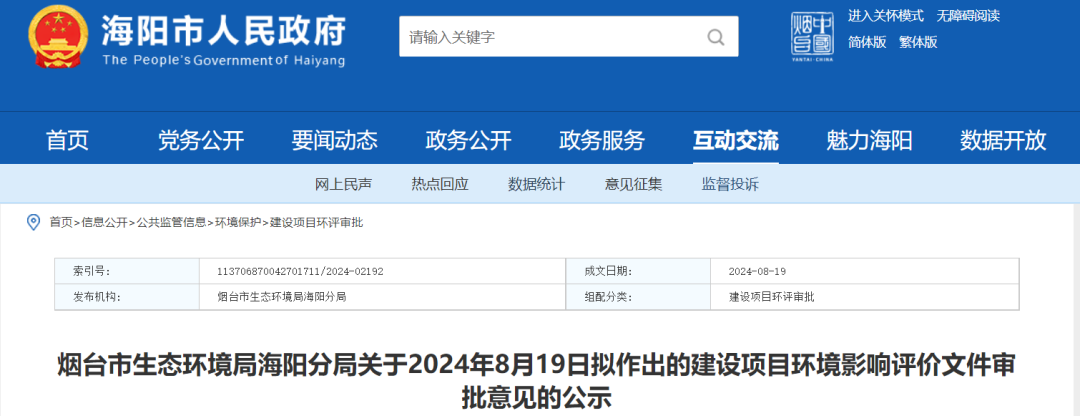This screenshot has width=1080, height=416.
Task: Select the 政务服务 navigation item
Action: [x=602, y=140]
